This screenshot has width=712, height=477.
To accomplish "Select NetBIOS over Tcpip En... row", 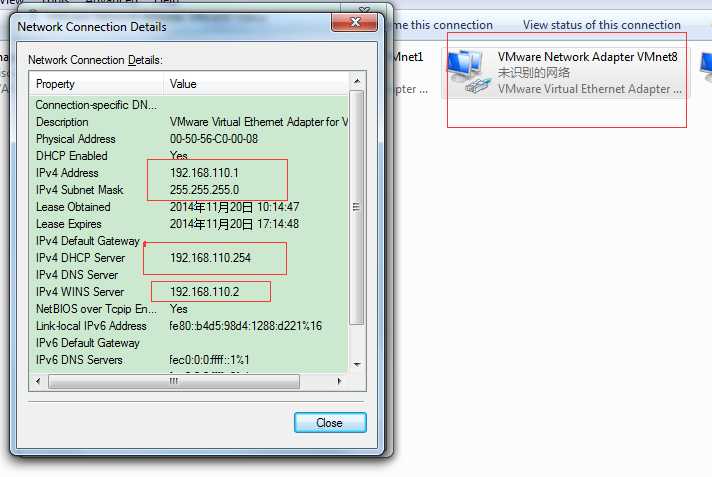I will [188, 309].
